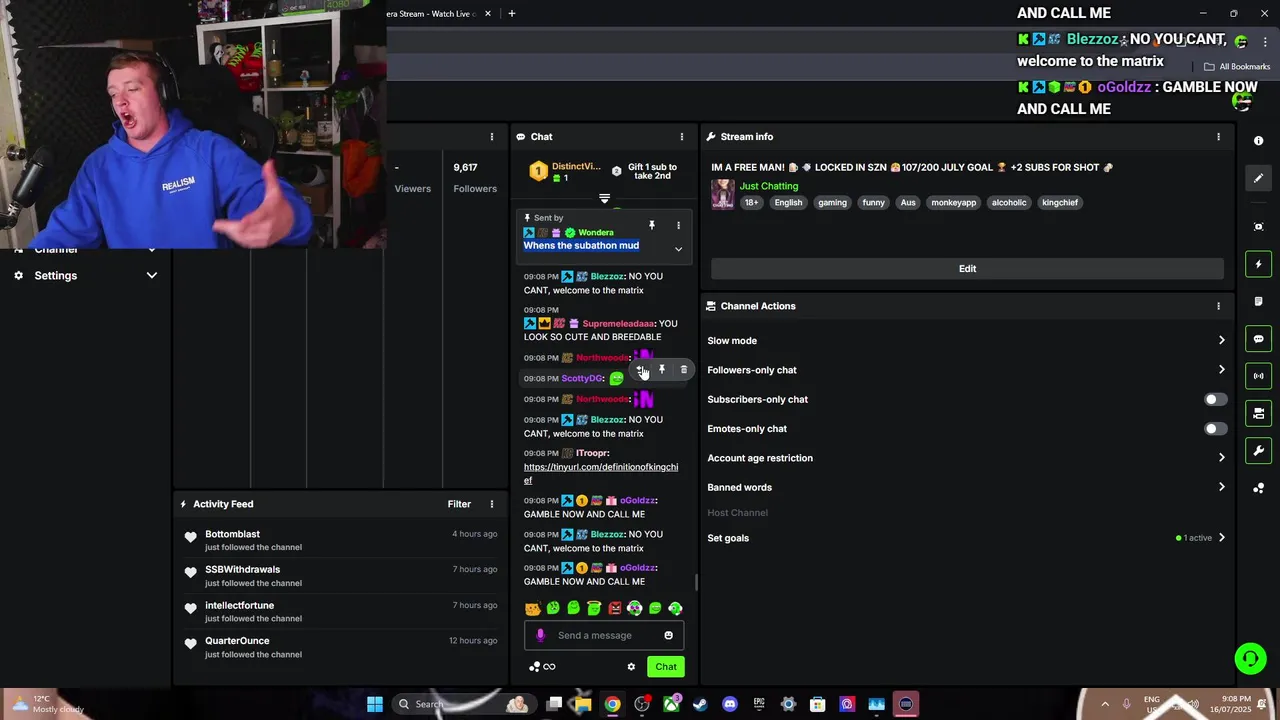
Task: Open the info icon in right sidebar
Action: 1259,141
